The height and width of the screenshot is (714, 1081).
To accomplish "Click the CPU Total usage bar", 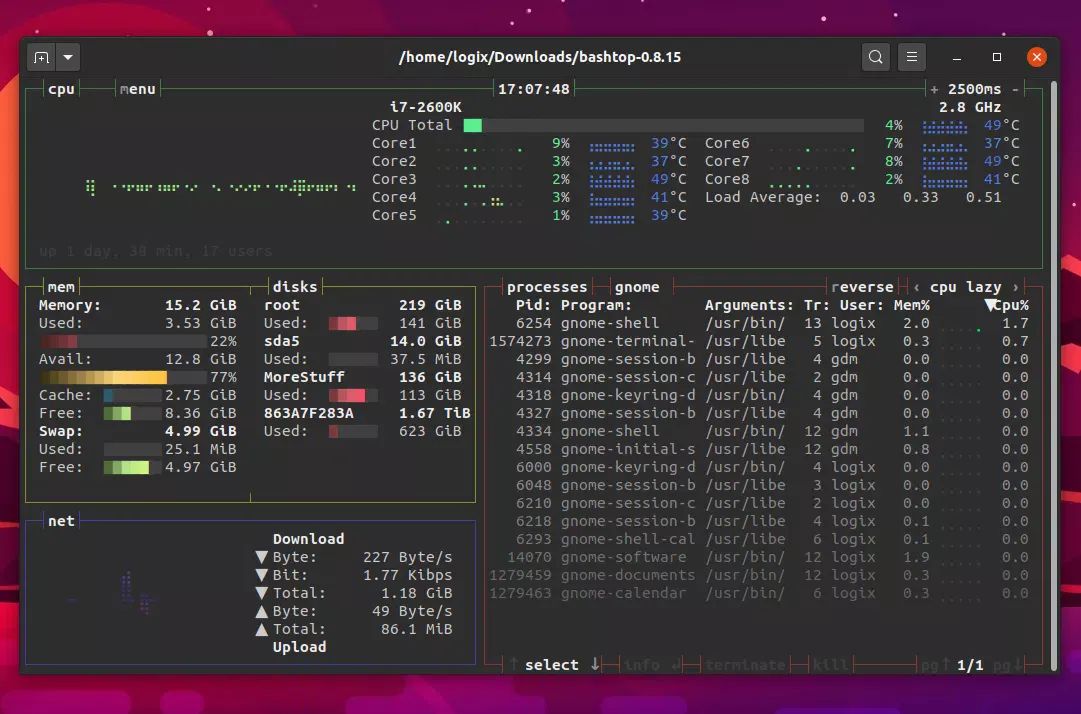I will (662, 125).
